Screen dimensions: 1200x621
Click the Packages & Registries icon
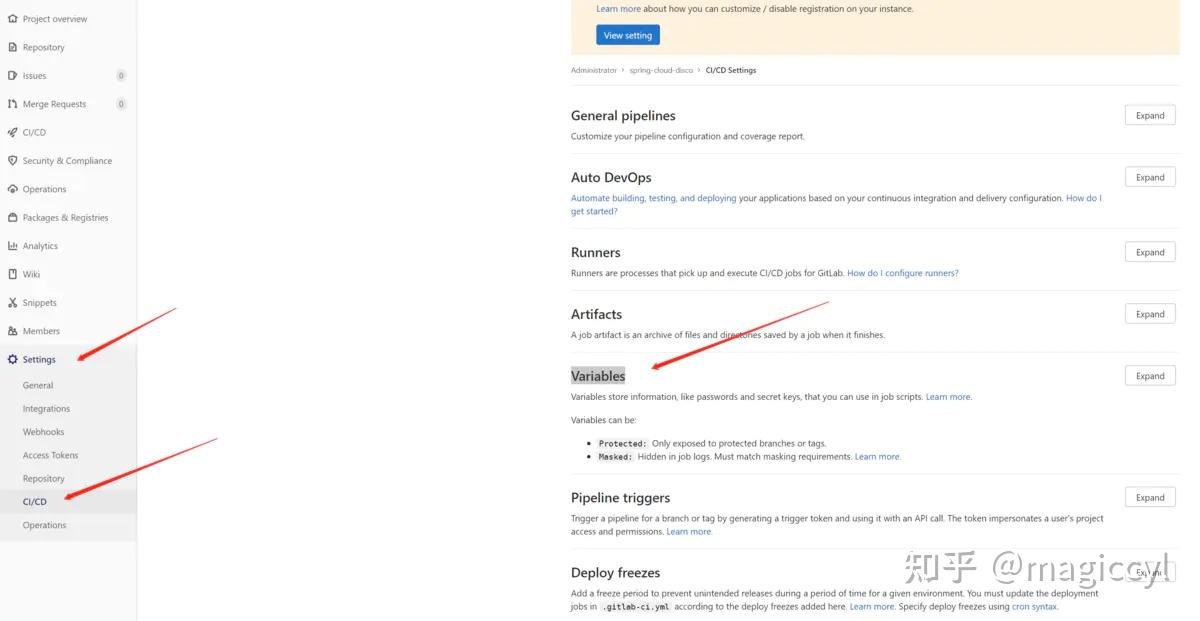point(13,217)
